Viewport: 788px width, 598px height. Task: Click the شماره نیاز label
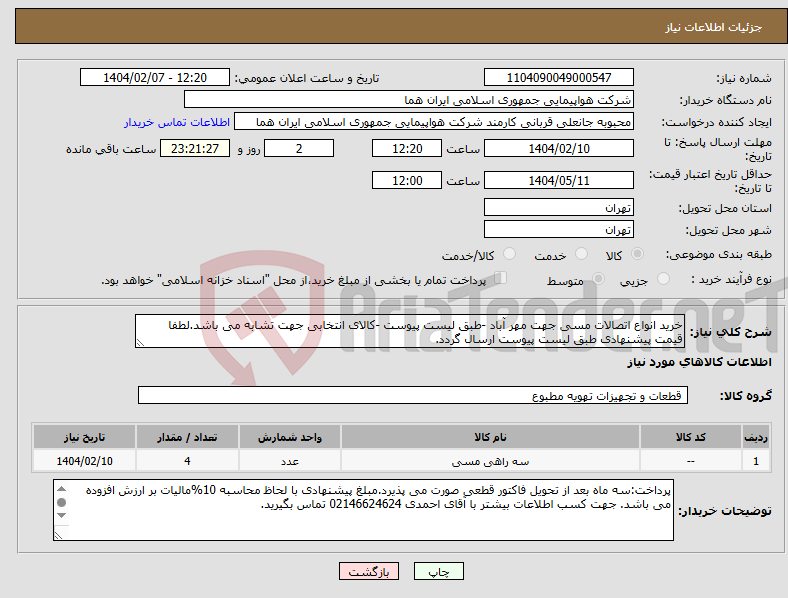(744, 78)
